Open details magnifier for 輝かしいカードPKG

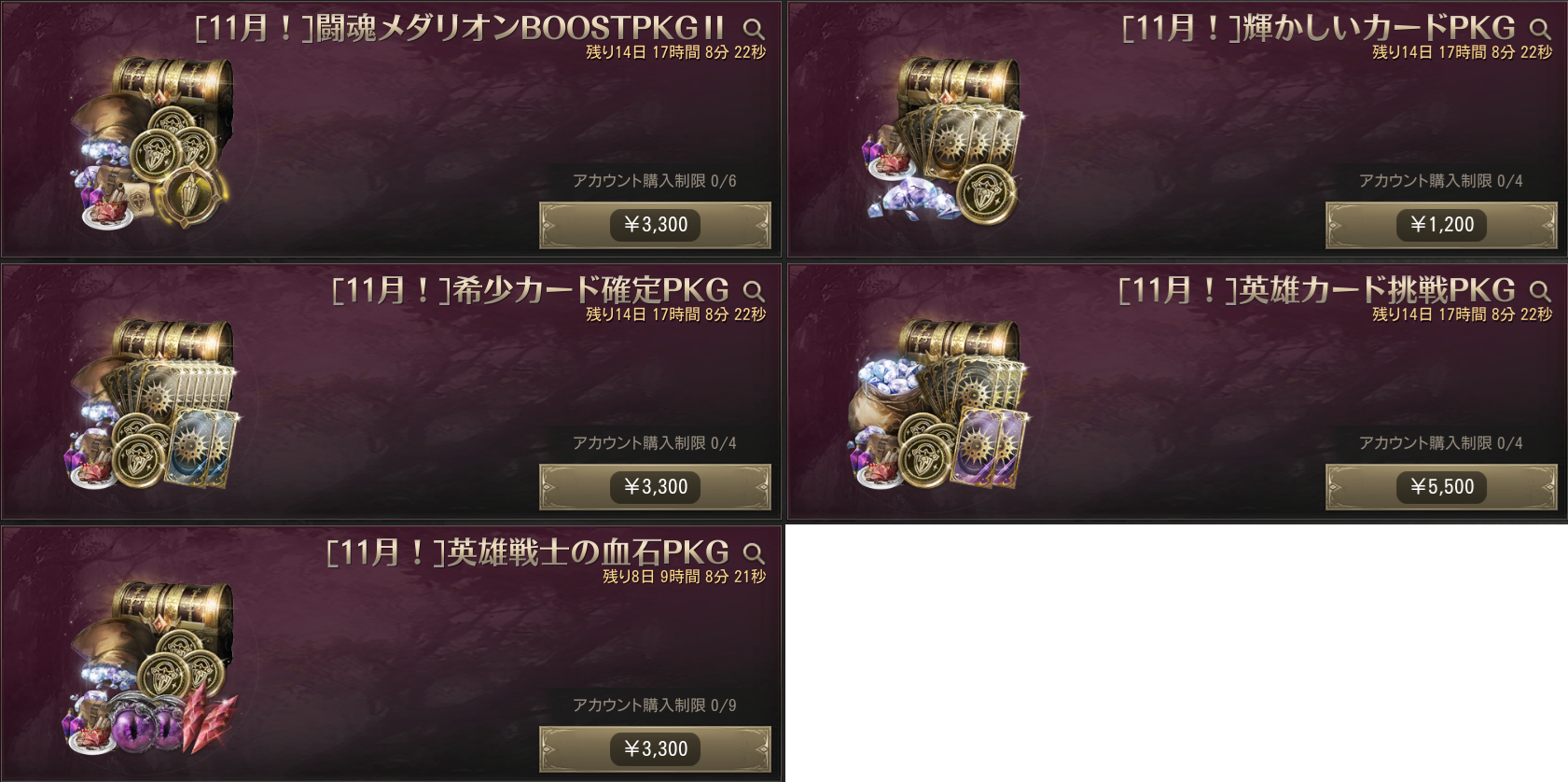coord(1540,30)
